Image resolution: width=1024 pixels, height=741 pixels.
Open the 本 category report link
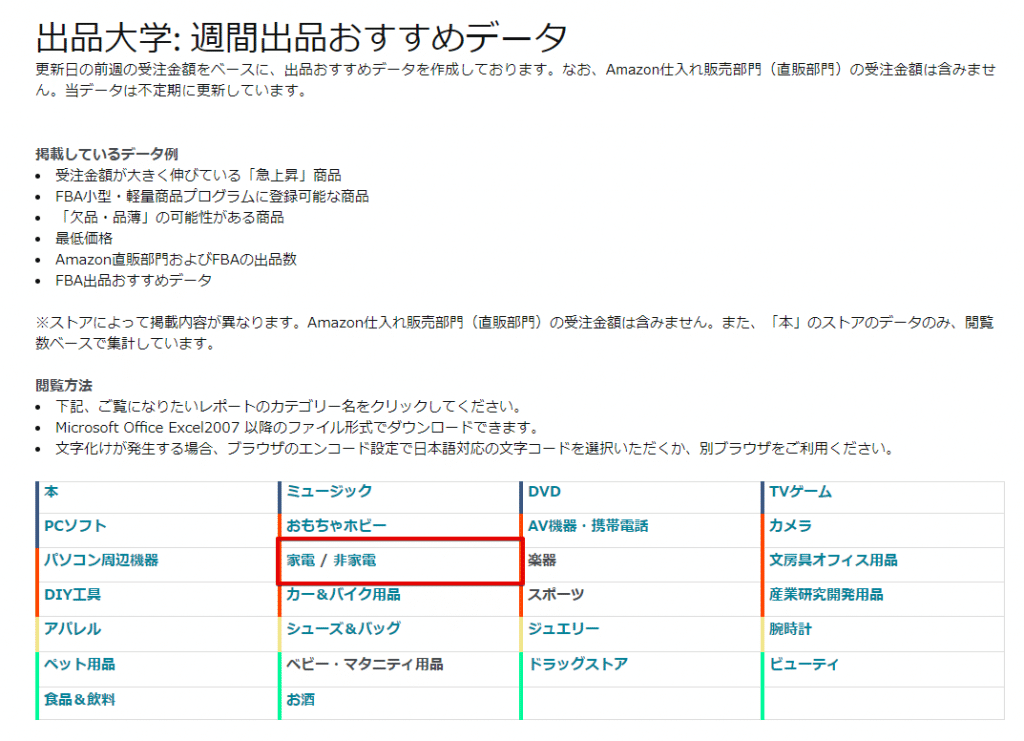pos(51,491)
